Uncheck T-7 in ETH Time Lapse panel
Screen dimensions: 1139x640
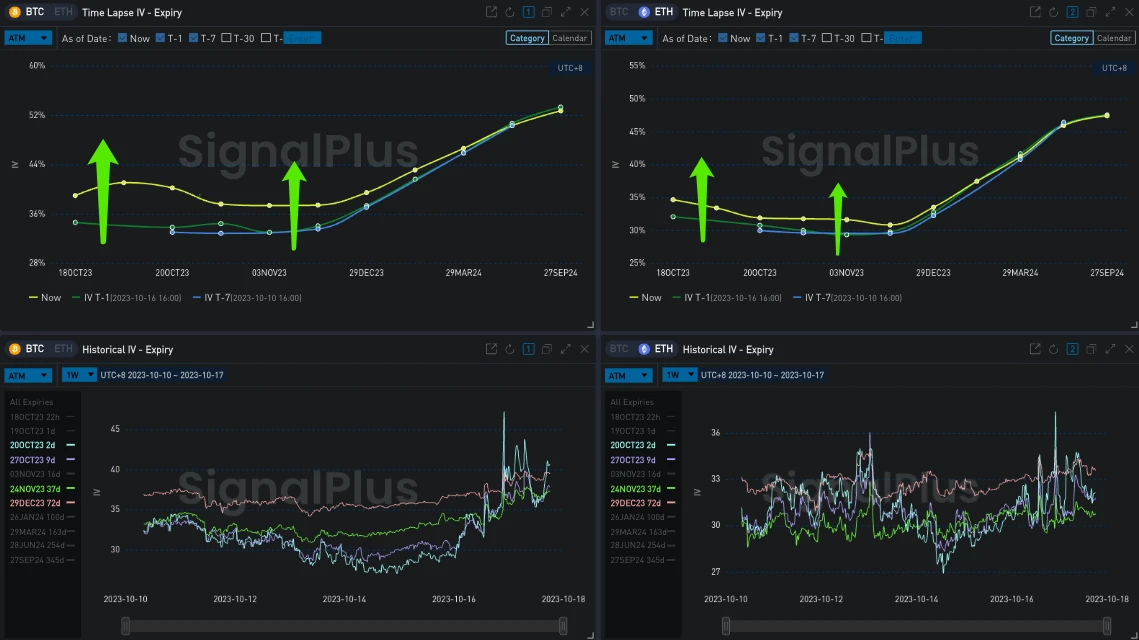point(794,38)
